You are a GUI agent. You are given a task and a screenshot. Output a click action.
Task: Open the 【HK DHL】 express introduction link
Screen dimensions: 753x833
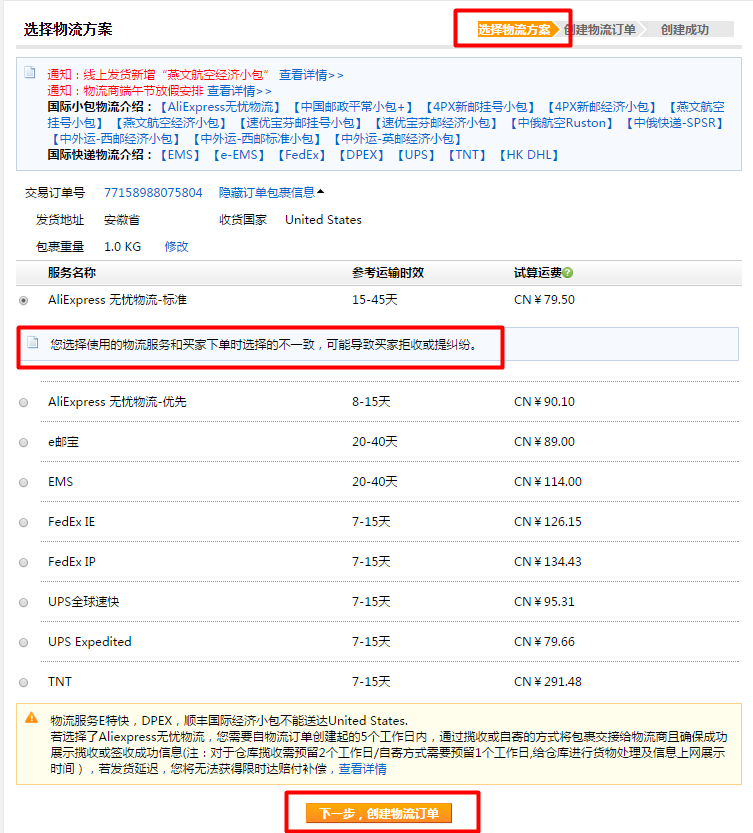[x=528, y=155]
